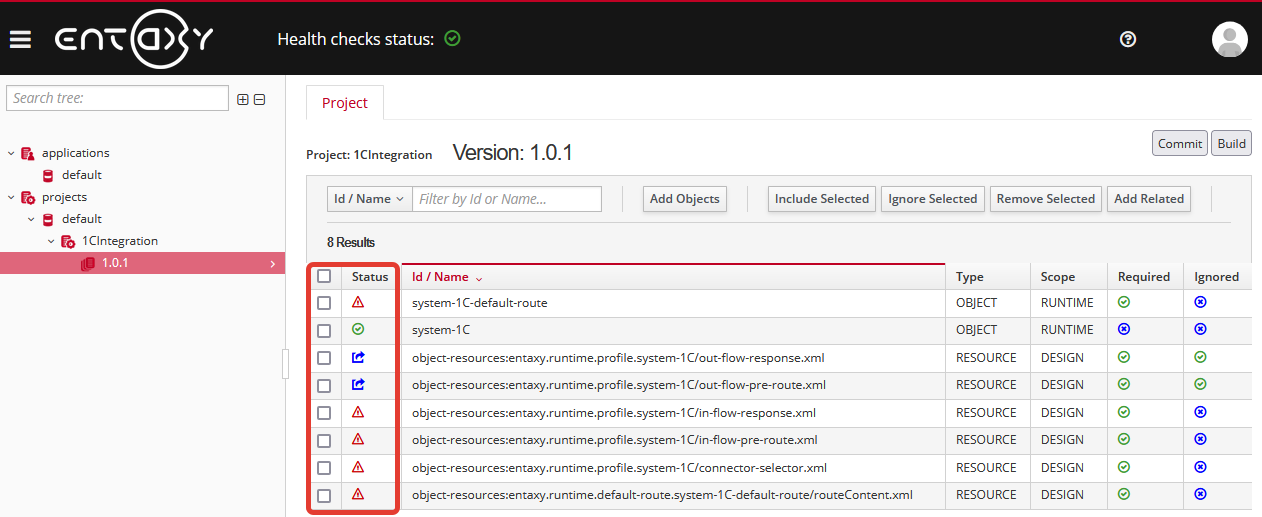
Task: Check the box for out-flow-response.xml row
Action: [324, 358]
